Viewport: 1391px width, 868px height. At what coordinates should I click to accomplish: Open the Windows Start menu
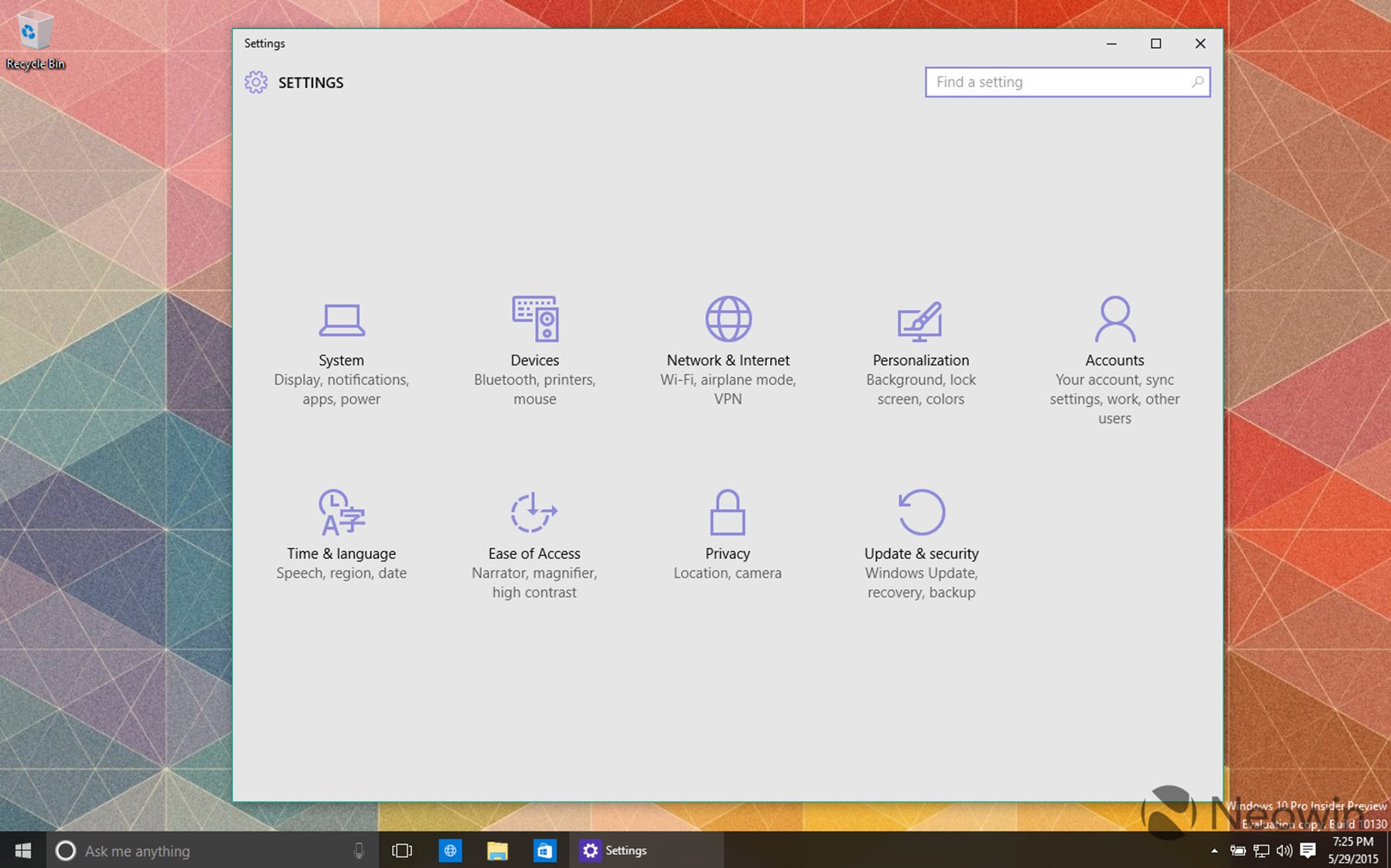23,850
